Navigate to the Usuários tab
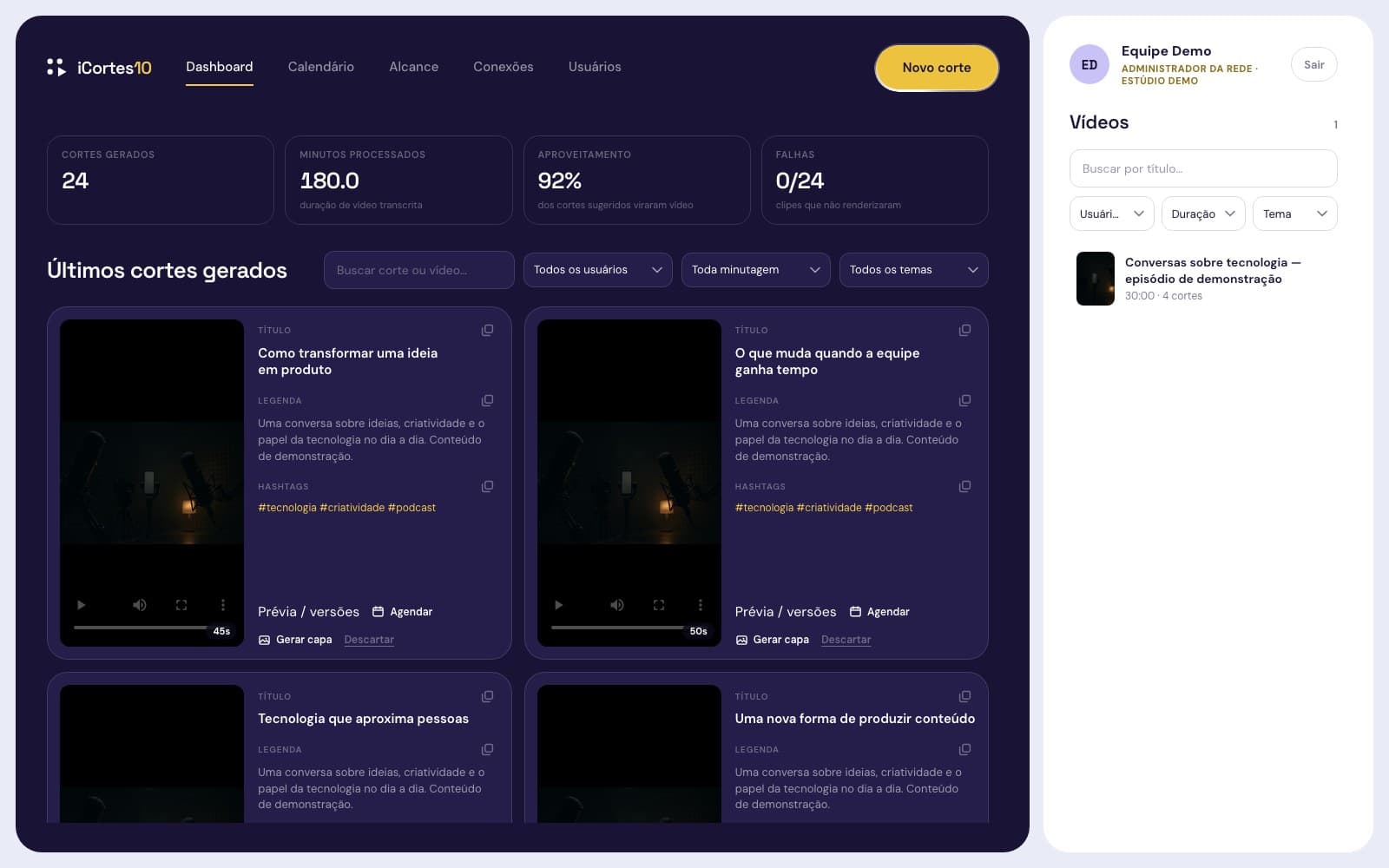 tap(595, 67)
